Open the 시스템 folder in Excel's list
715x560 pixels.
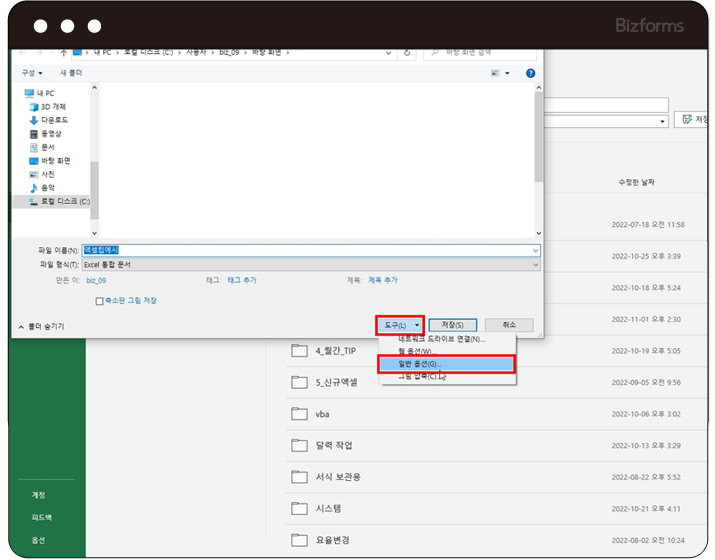[497, 508]
